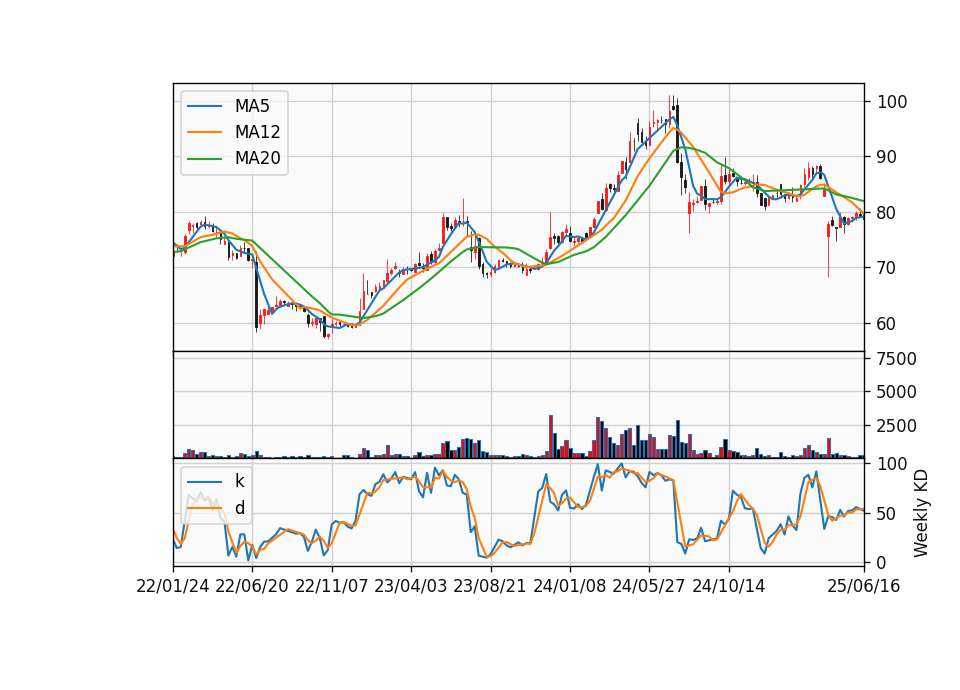Click the price axis value 70
Image resolution: width=960 pixels, height=690 pixels.
[x=887, y=268]
